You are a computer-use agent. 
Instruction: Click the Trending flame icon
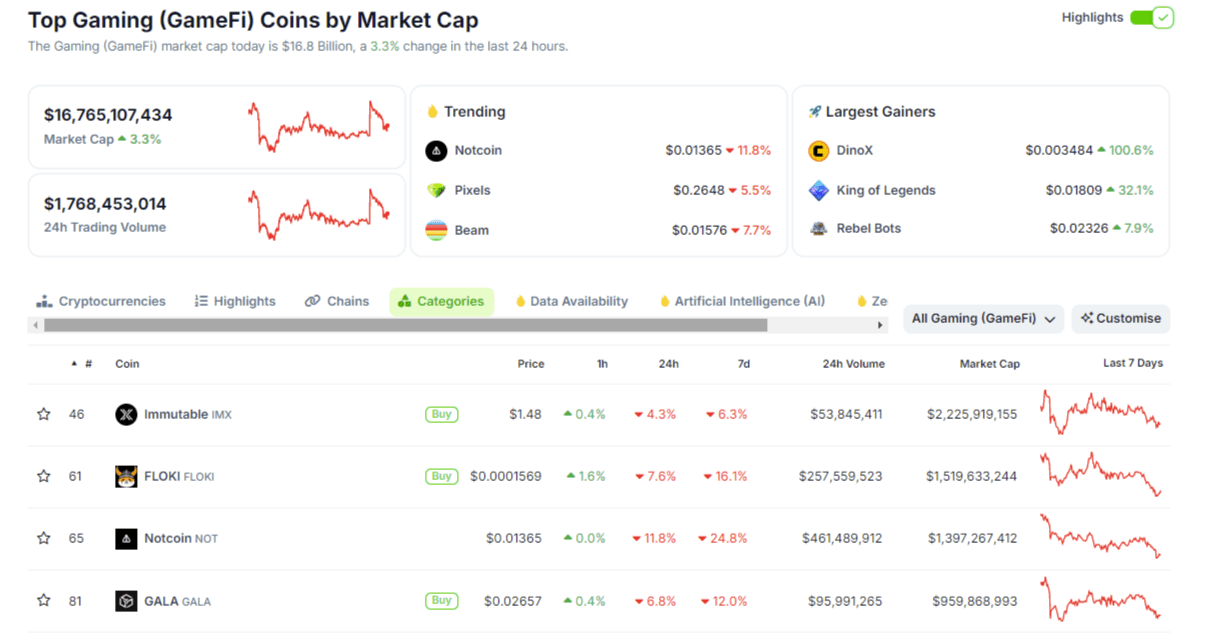432,111
